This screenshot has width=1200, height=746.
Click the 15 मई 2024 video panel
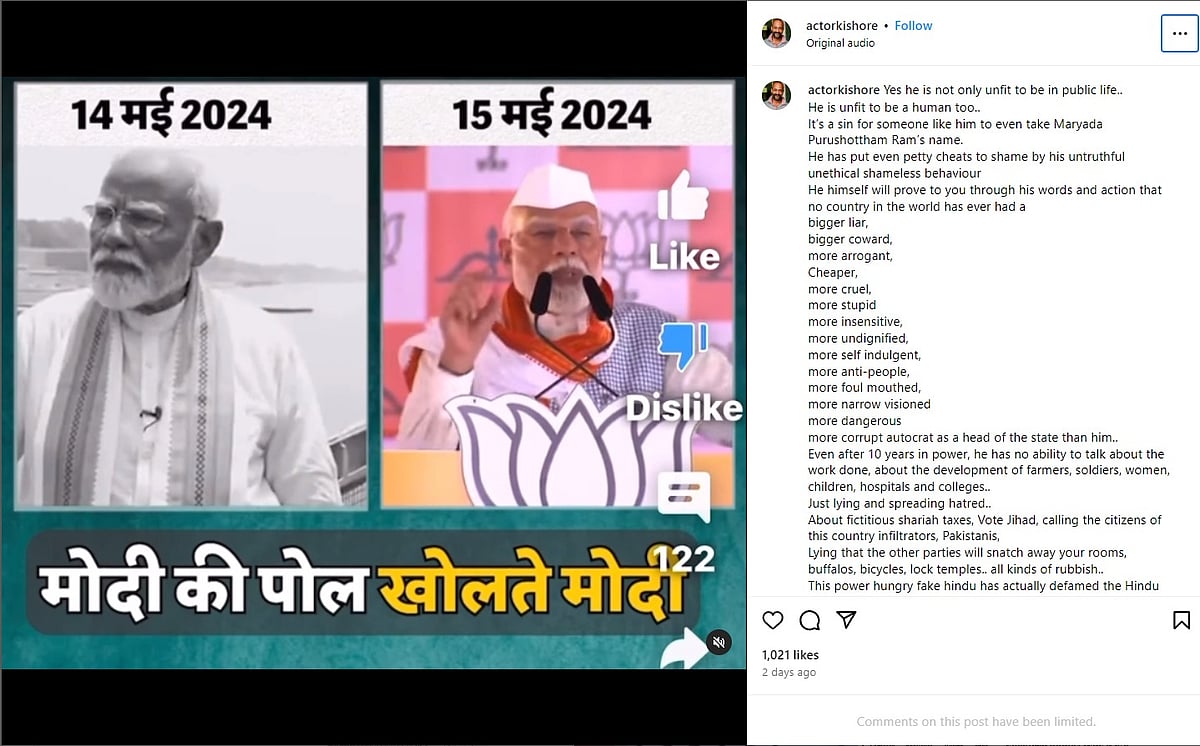557,295
